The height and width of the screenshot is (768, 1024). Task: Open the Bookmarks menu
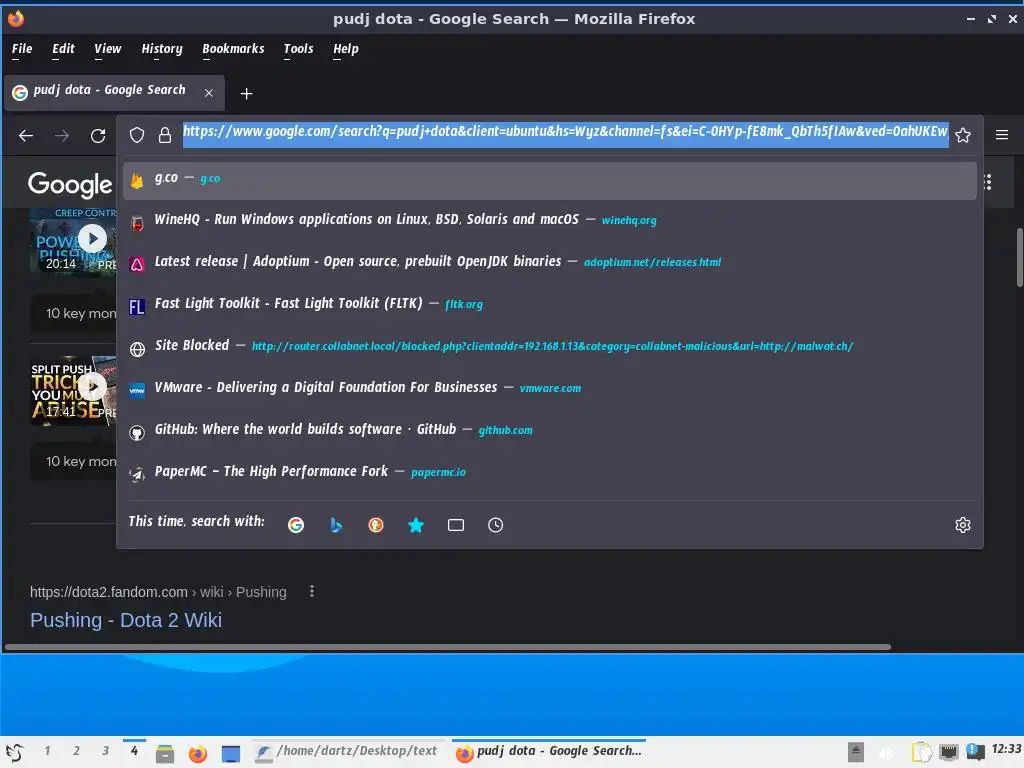[x=233, y=49]
